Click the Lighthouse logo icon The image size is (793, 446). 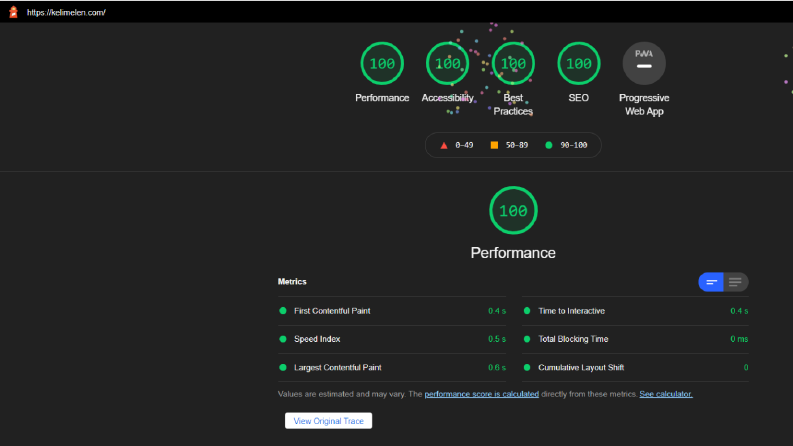(13, 12)
